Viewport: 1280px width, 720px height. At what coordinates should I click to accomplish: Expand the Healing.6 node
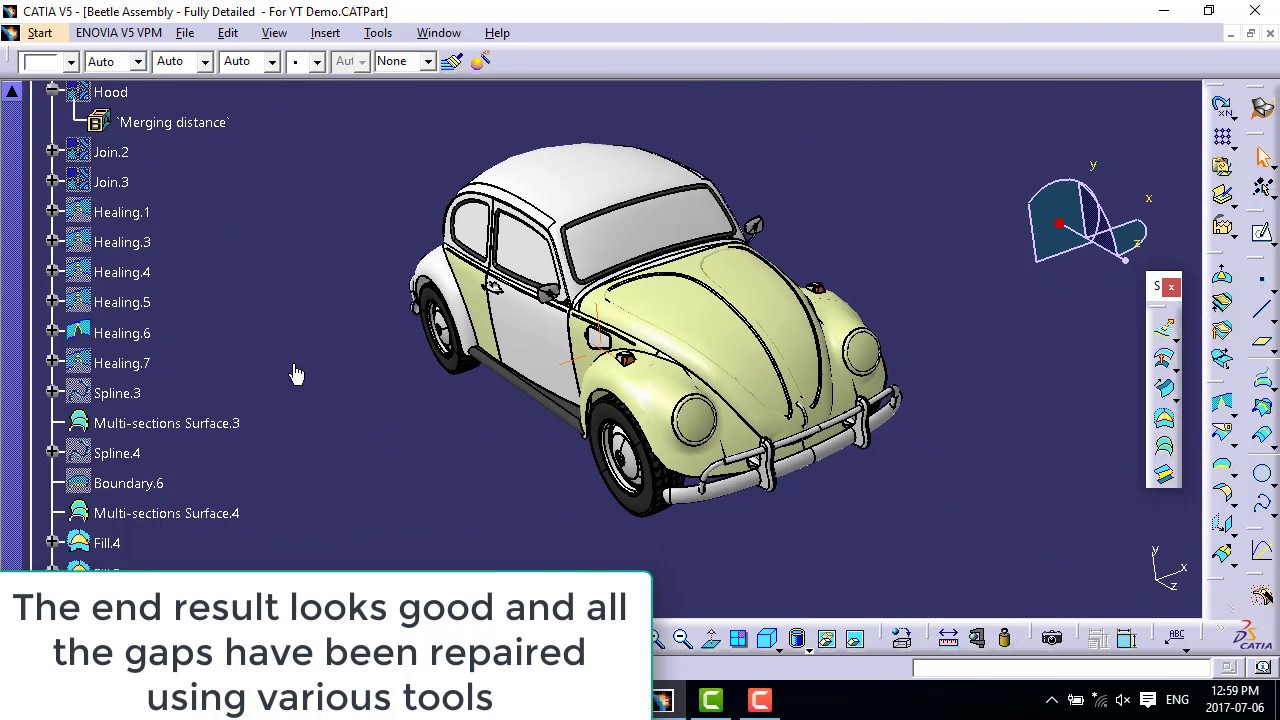click(x=52, y=332)
